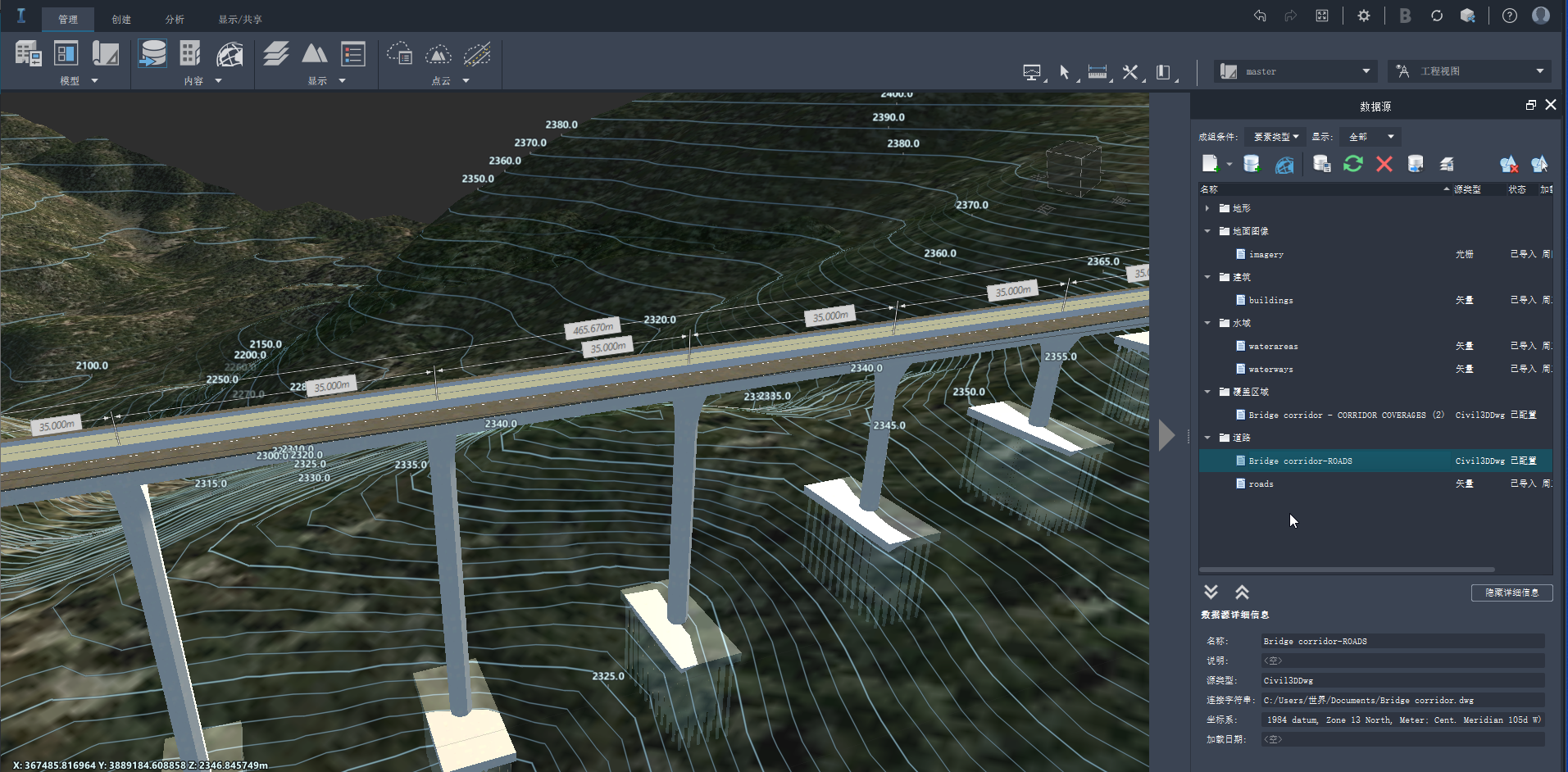Viewport: 1568px width, 772px height.
Task: Open the 要素类型 grouping dropdown
Action: pyautogui.click(x=1276, y=137)
